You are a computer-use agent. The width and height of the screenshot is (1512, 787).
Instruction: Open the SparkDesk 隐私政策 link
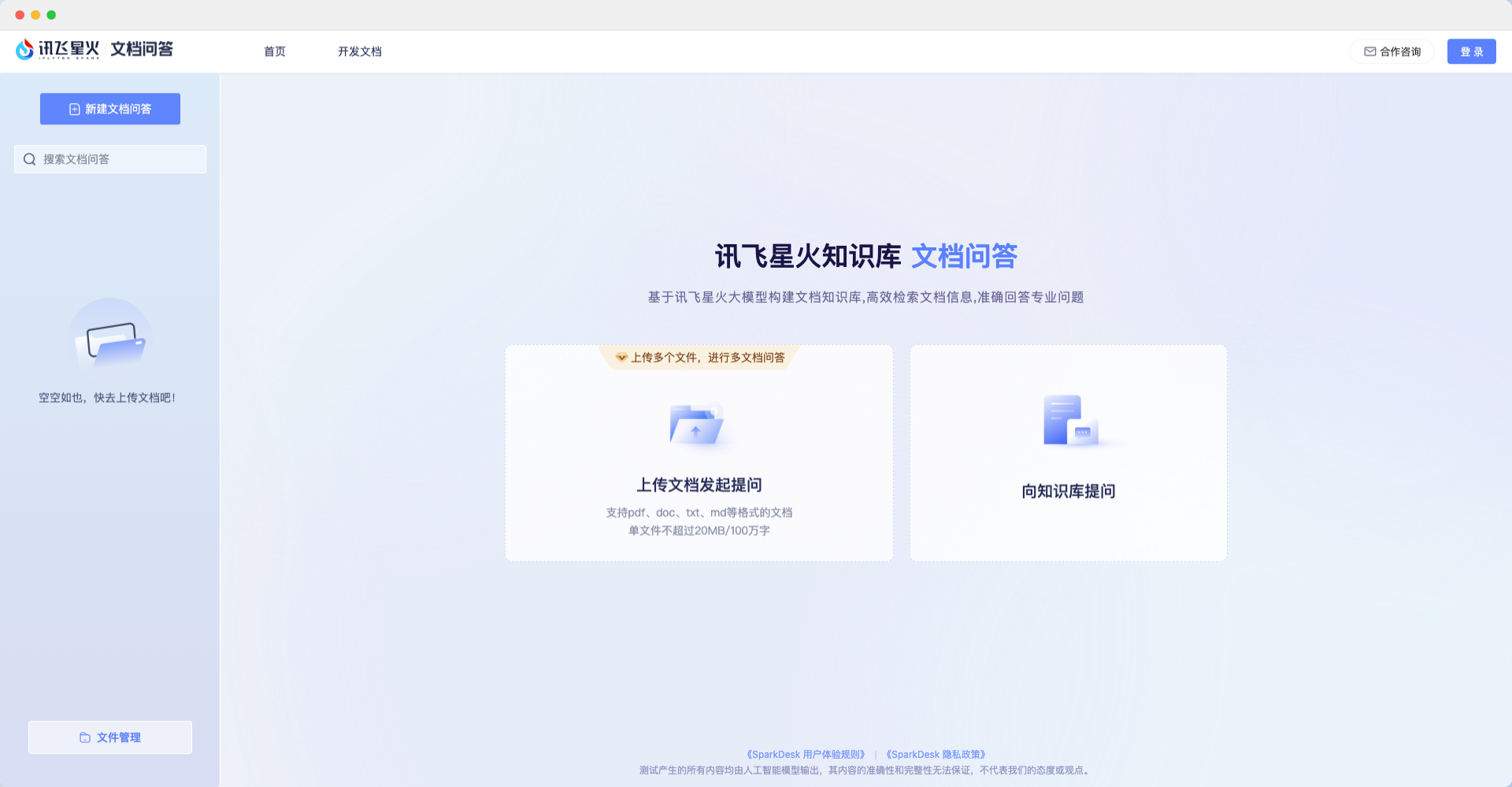[936, 754]
